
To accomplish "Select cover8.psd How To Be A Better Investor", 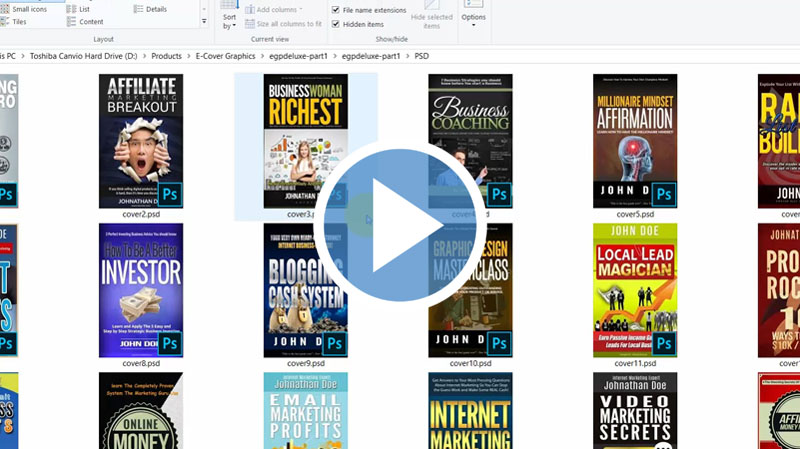I will point(141,290).
